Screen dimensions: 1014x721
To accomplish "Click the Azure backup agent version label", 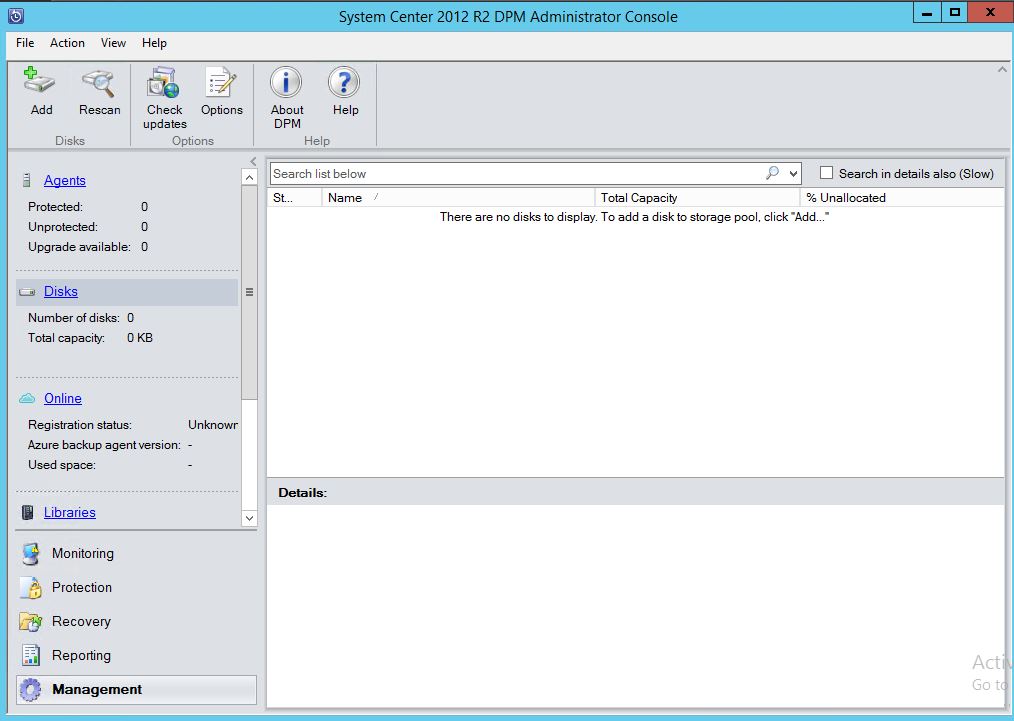I will 104,445.
